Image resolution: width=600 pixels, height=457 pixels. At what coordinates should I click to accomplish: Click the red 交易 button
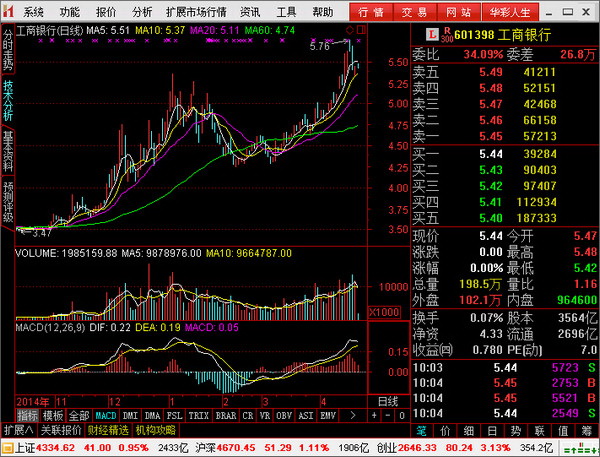pyautogui.click(x=414, y=12)
